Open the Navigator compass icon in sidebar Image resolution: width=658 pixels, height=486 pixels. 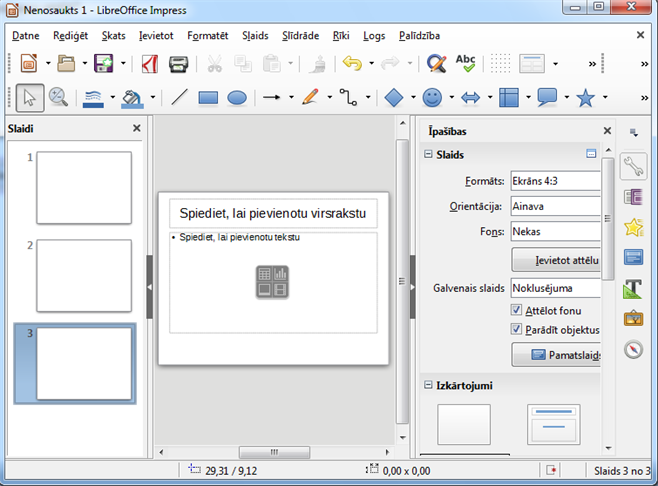coord(632,349)
